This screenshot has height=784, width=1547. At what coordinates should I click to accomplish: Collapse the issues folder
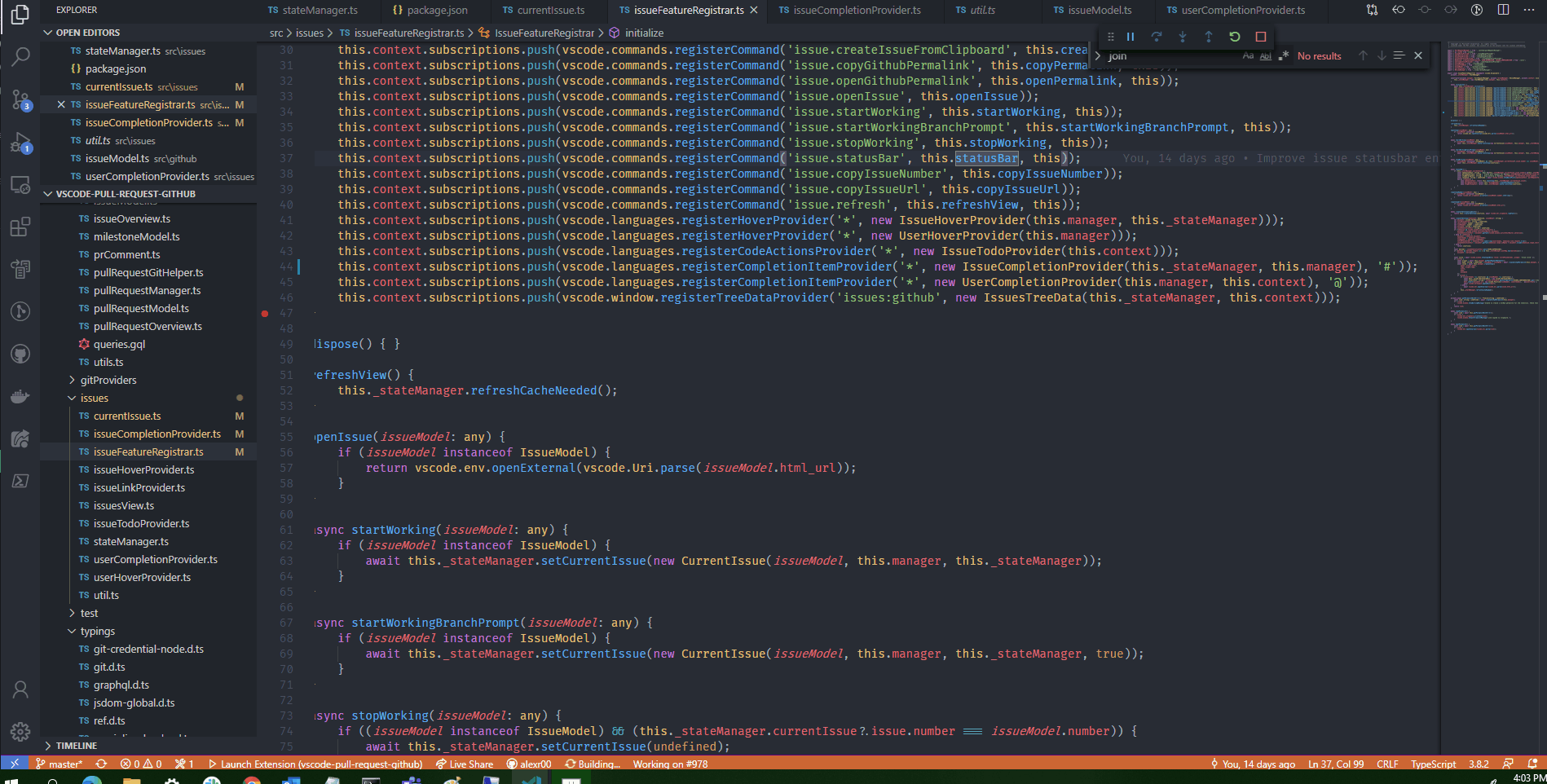point(95,398)
